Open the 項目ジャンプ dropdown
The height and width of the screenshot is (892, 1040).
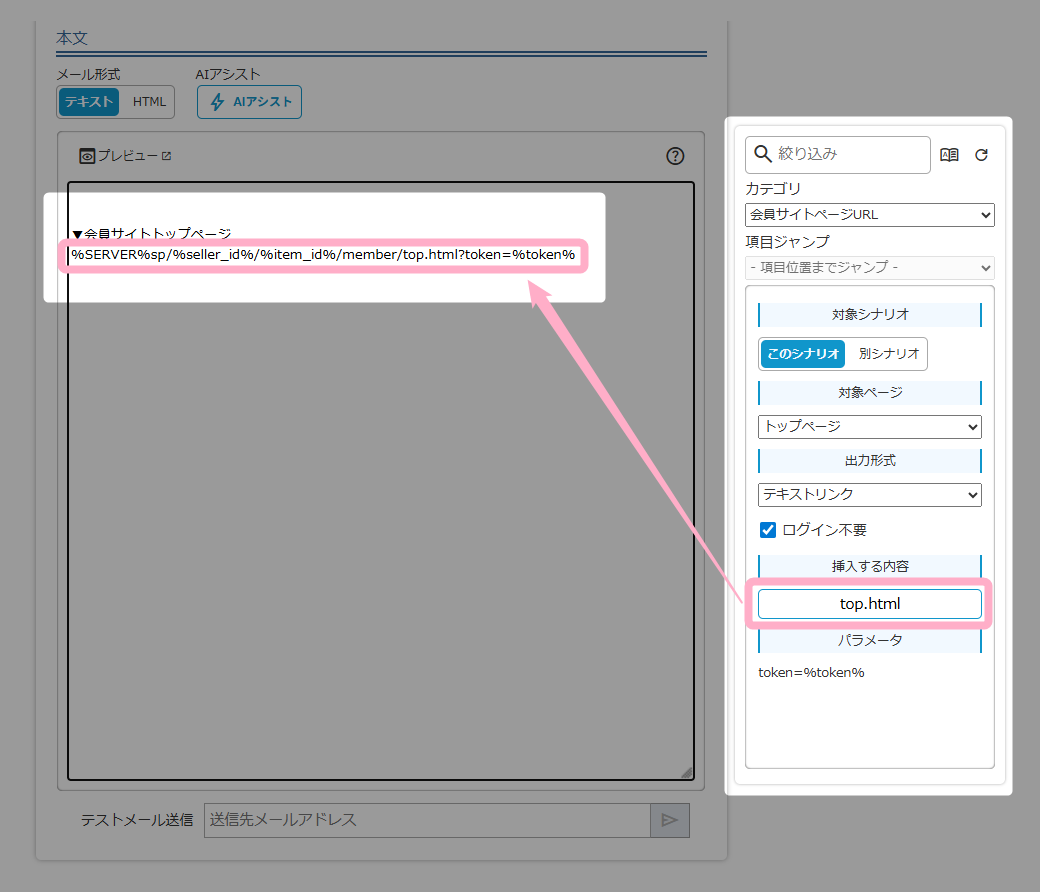(x=869, y=268)
